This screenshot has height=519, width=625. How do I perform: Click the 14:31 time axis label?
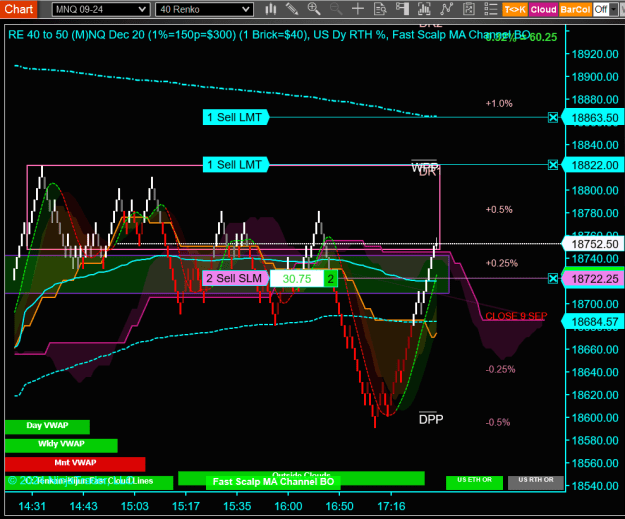tap(32, 506)
